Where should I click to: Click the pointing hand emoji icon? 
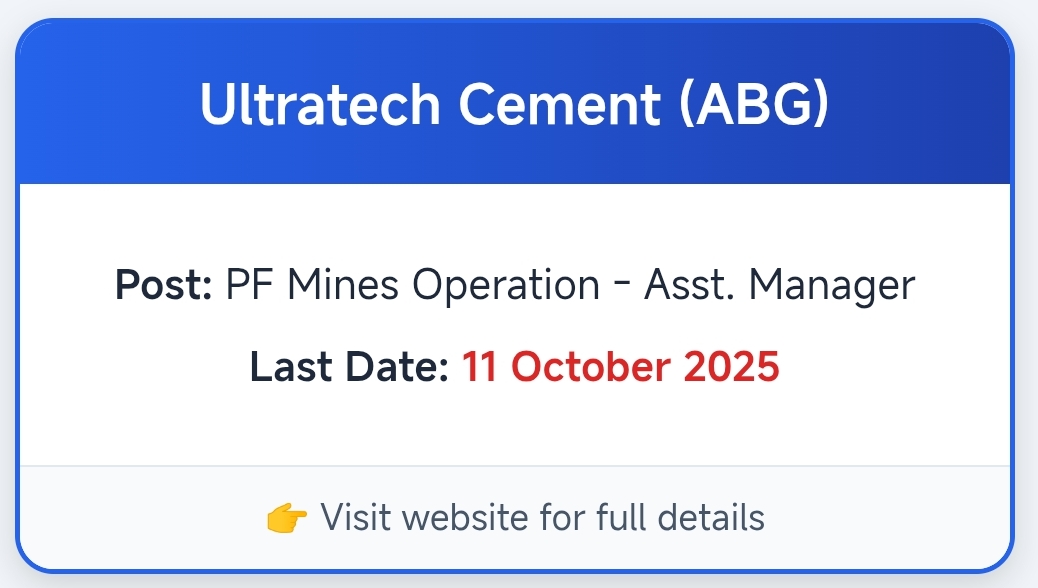(x=286, y=518)
